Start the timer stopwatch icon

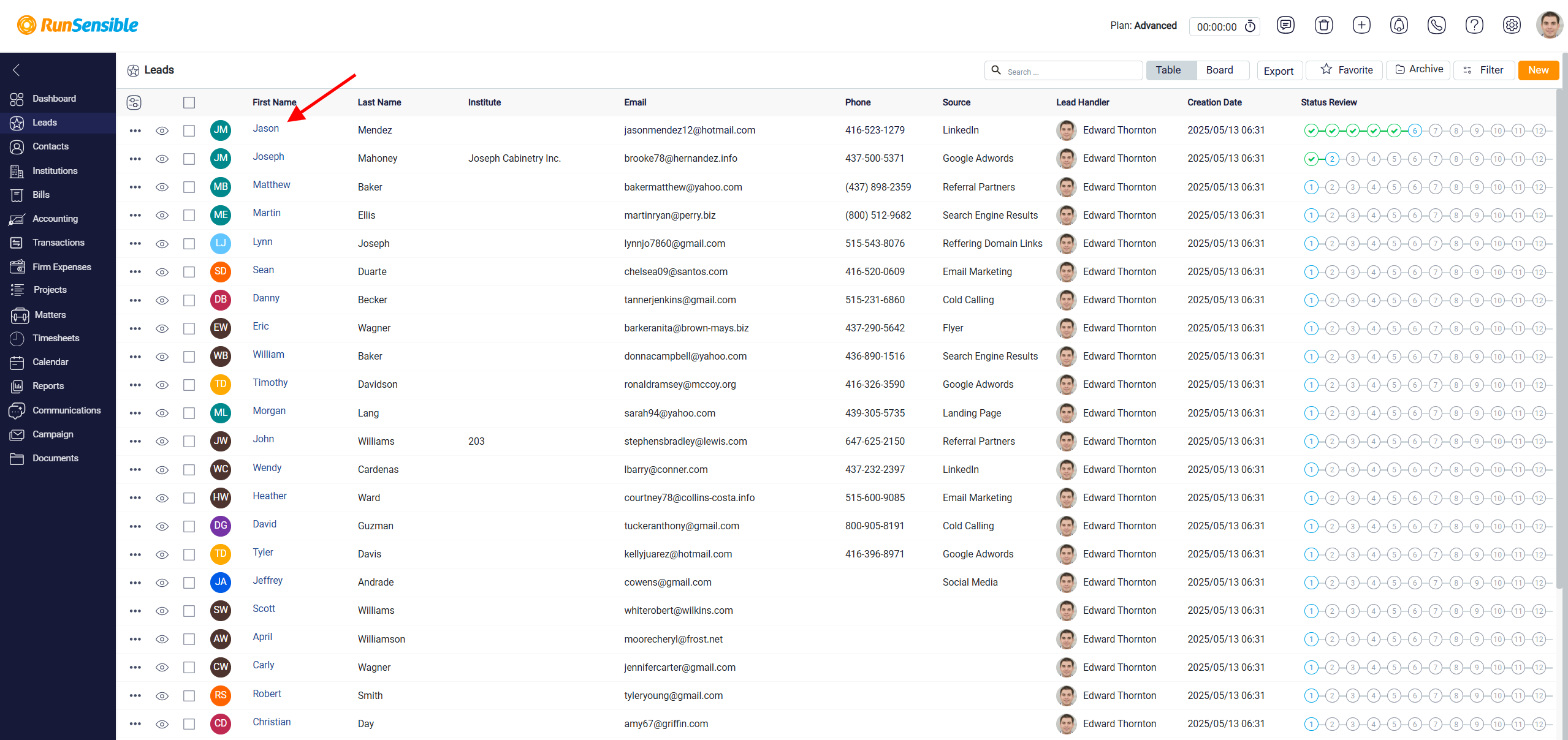[1250, 26]
